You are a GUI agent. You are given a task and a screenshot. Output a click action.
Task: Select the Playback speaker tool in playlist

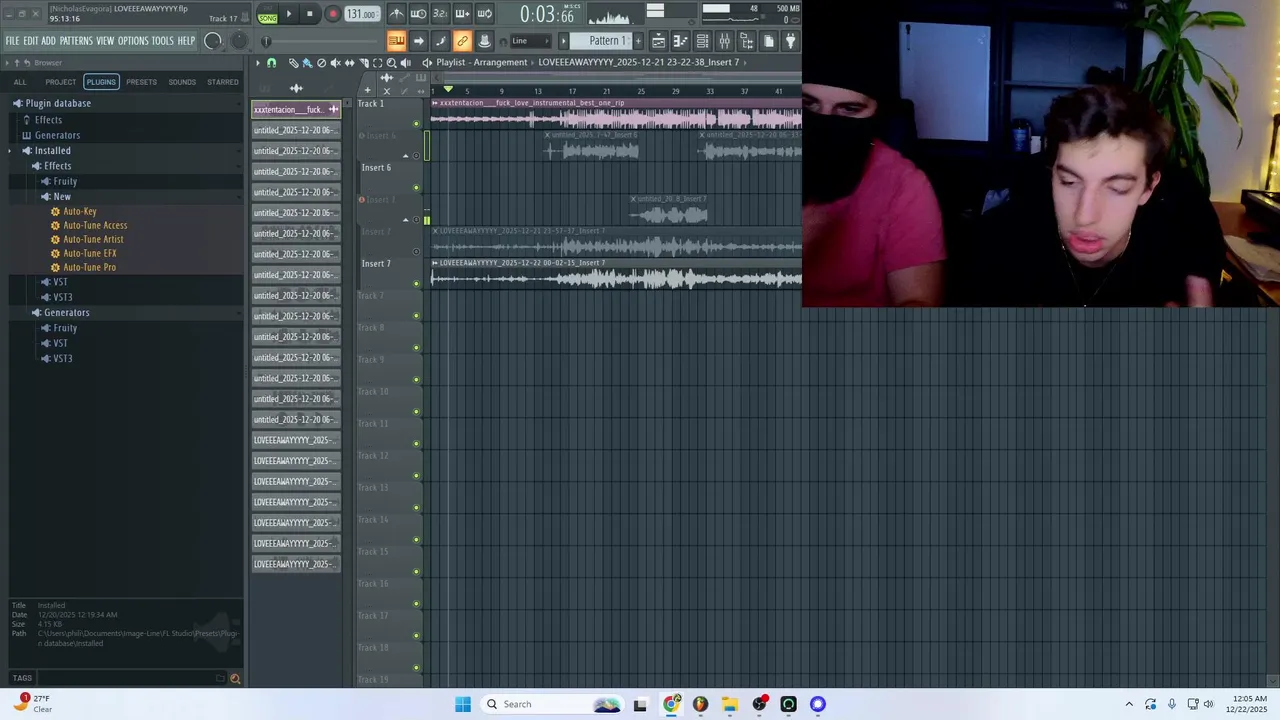point(405,63)
